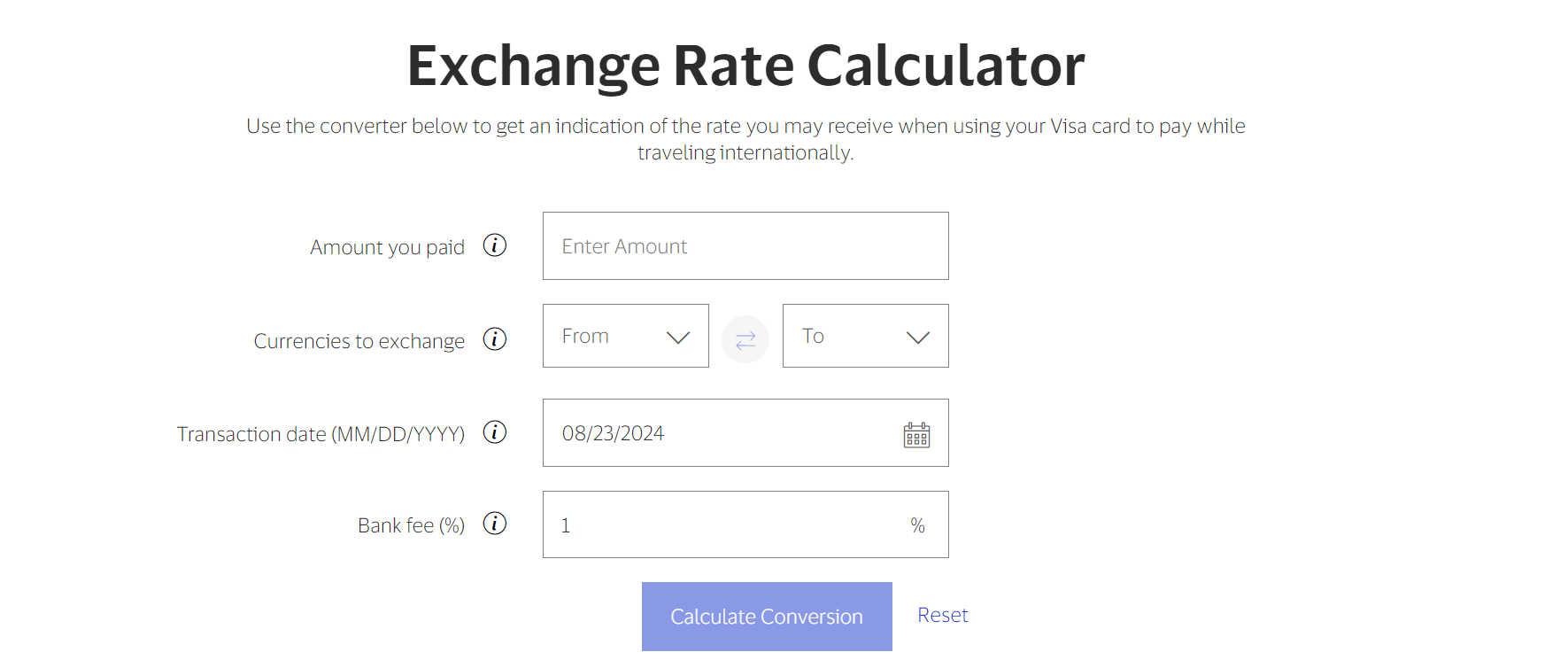Click the info icon next to Currencies to exchange
Screen dimensions: 1568x660
tap(495, 339)
